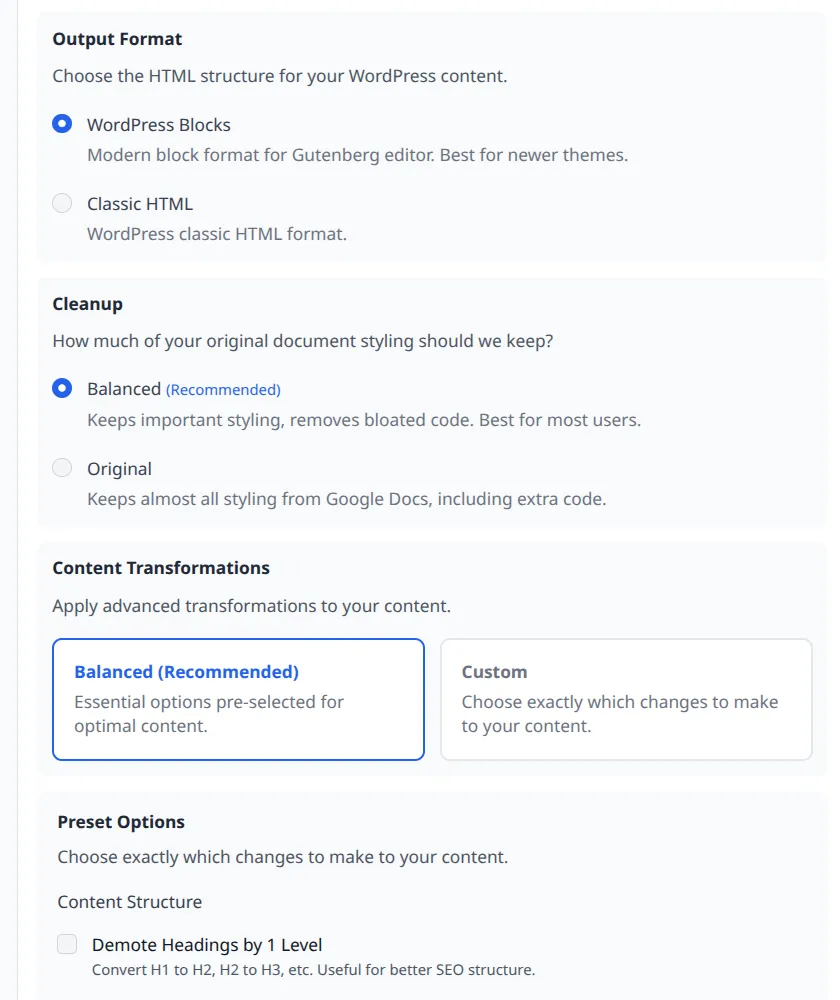Click the Classic HTML label text

pos(140,204)
